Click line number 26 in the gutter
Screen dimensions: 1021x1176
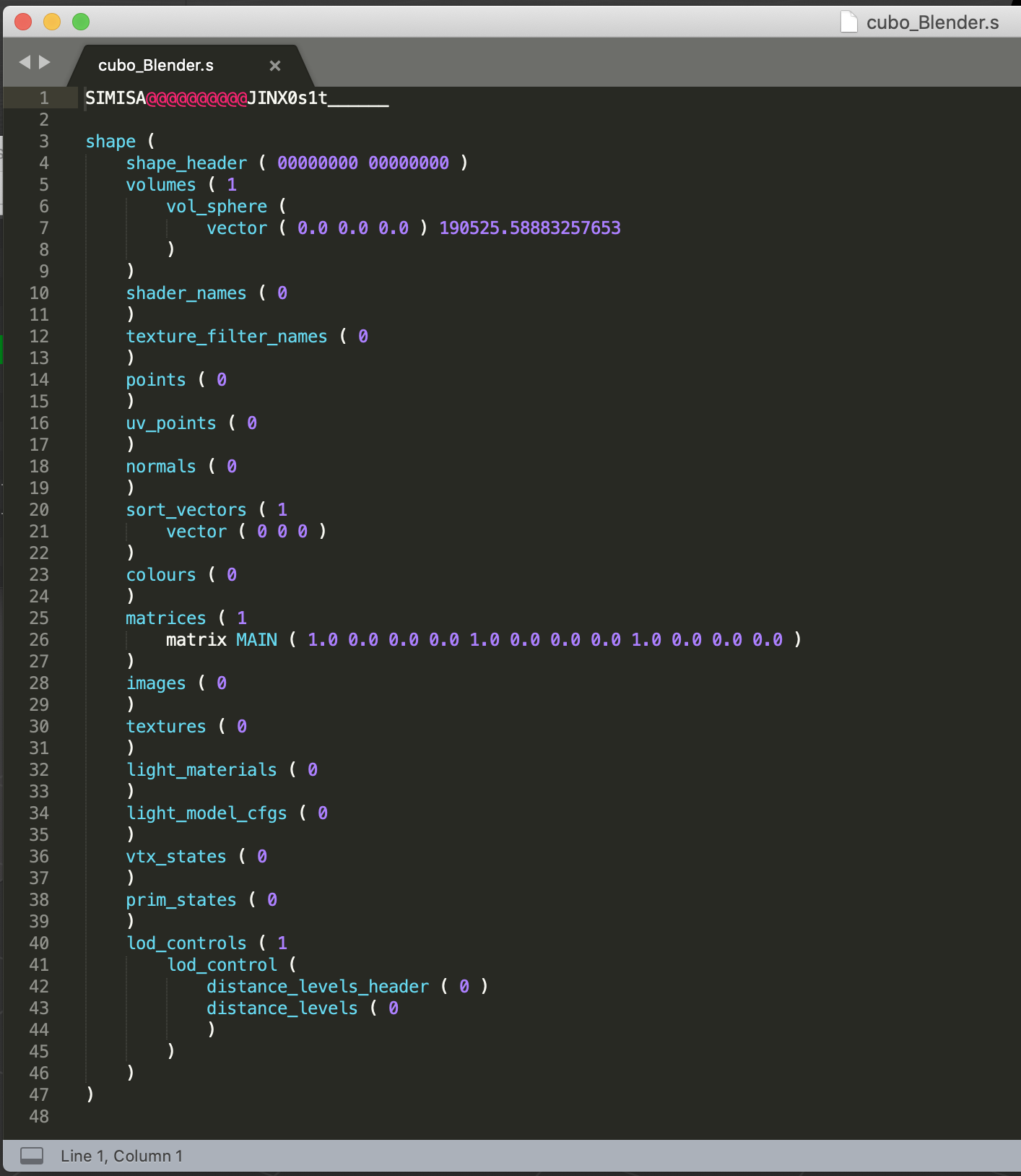39,640
